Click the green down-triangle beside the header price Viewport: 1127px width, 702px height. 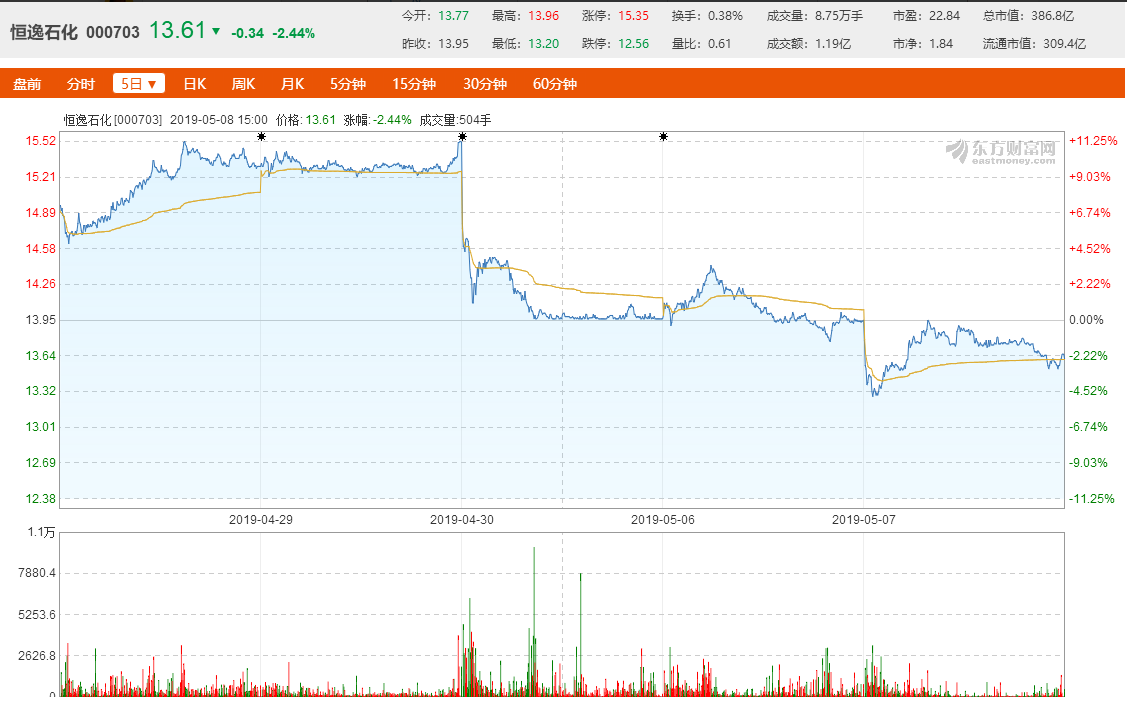(x=216, y=32)
